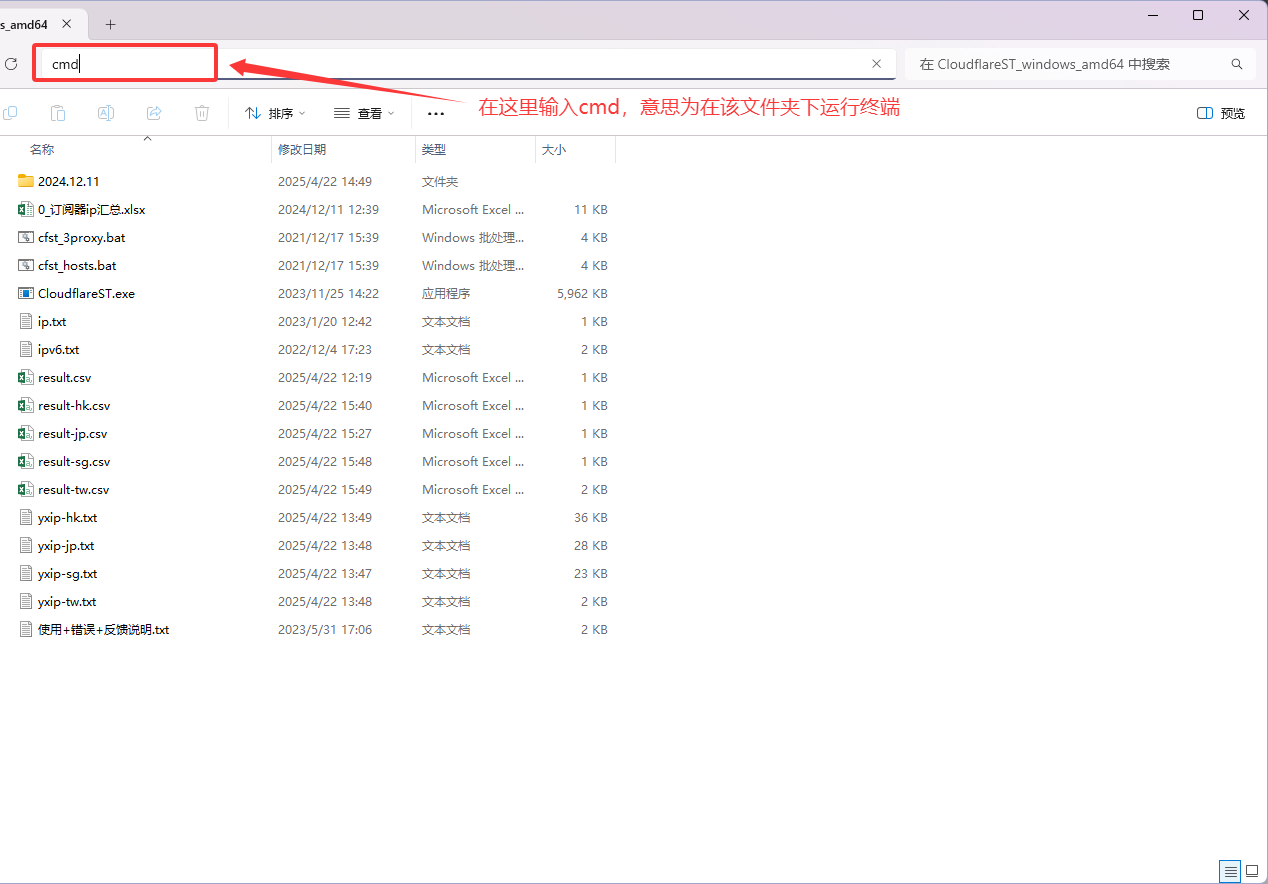This screenshot has width=1268, height=884.
Task: Select the CloudflareST.exe file
Action: 86,294
